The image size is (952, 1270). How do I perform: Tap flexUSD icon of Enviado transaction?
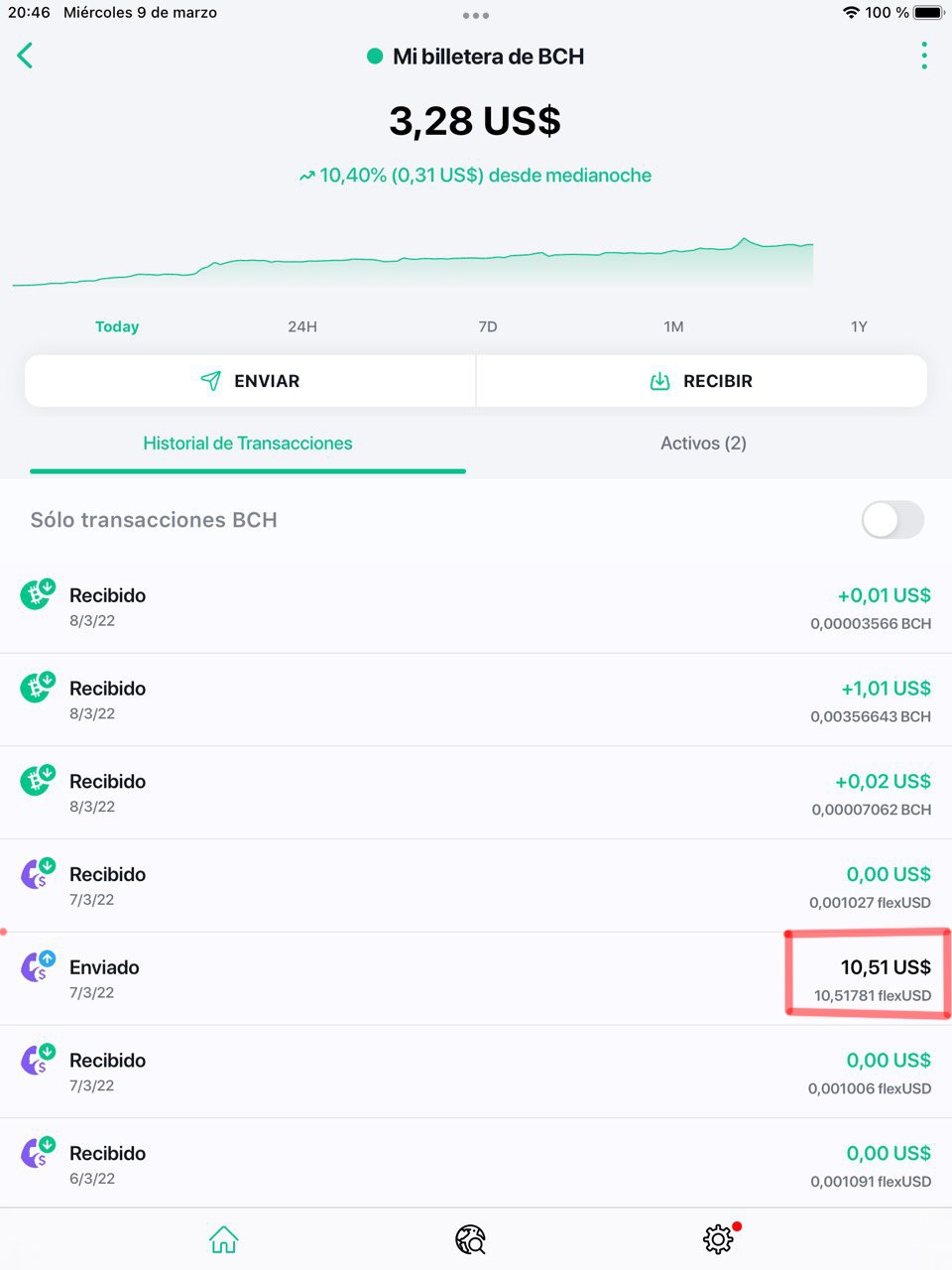38,967
